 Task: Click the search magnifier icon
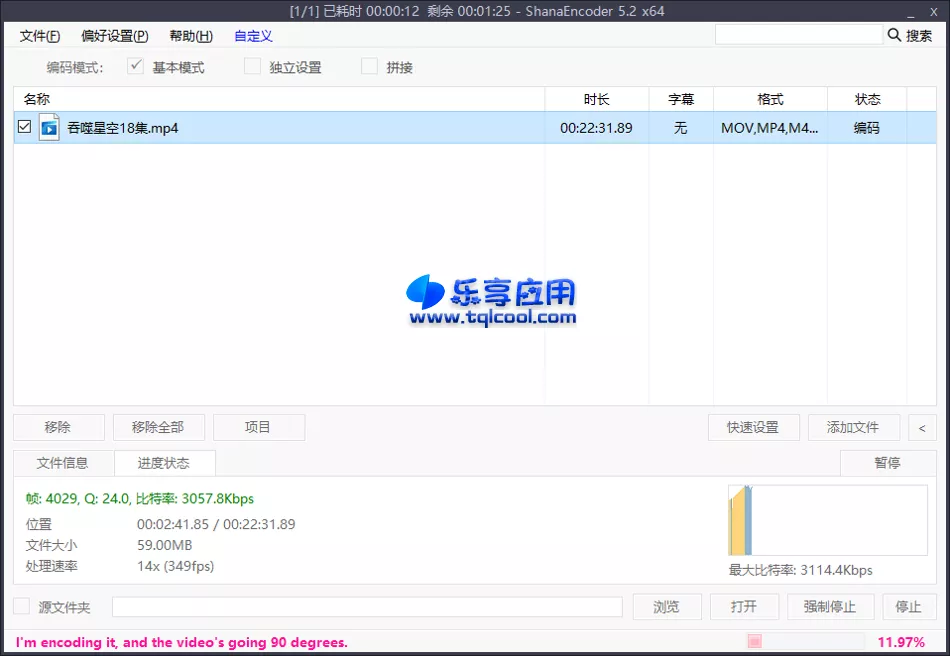(893, 34)
